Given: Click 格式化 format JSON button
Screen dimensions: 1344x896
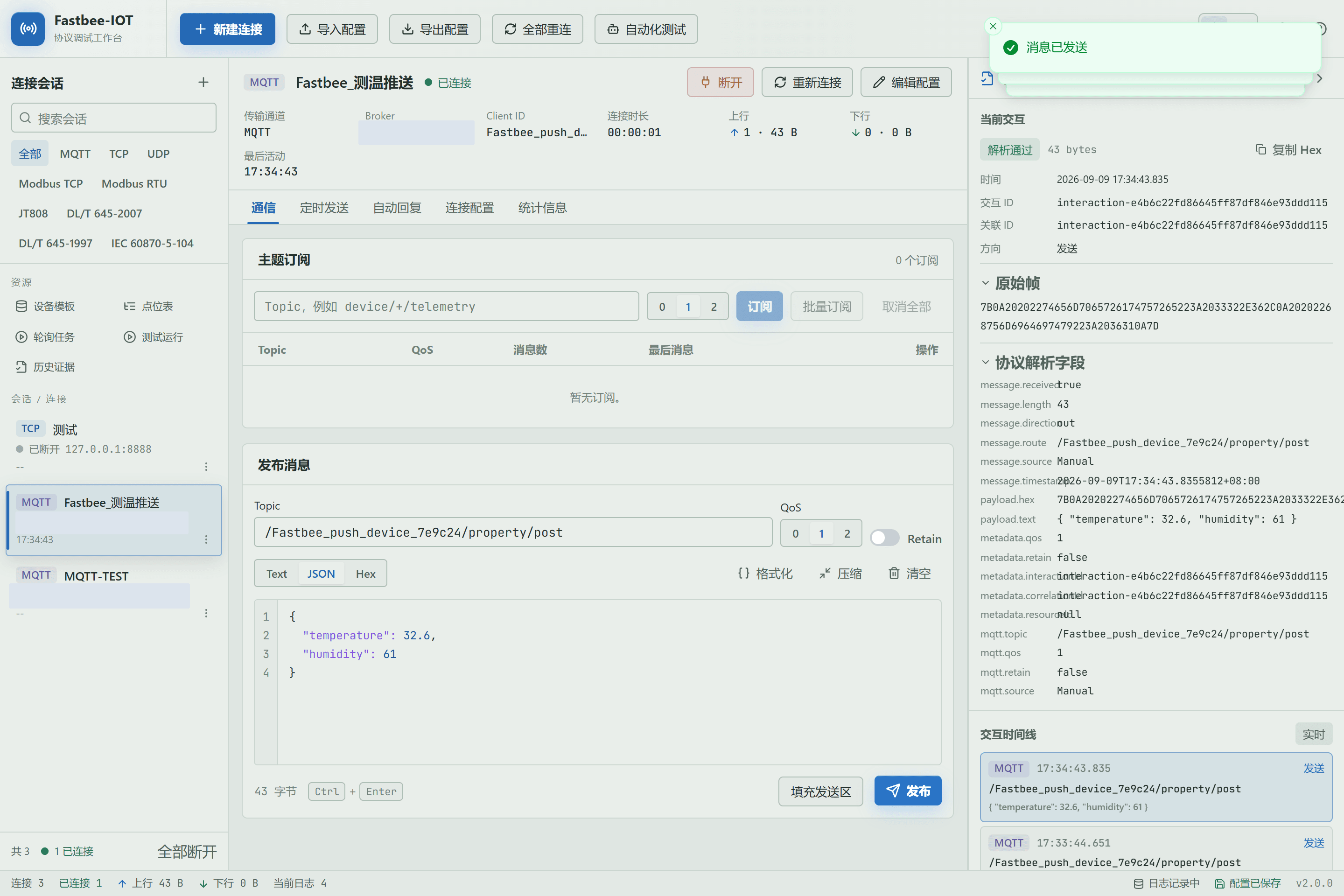Looking at the screenshot, I should (x=766, y=573).
